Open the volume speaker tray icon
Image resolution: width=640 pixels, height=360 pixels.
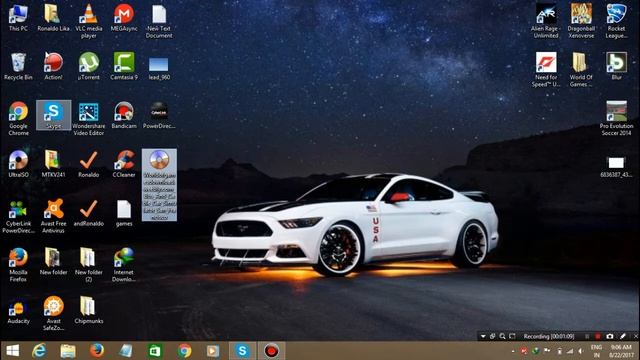580,351
